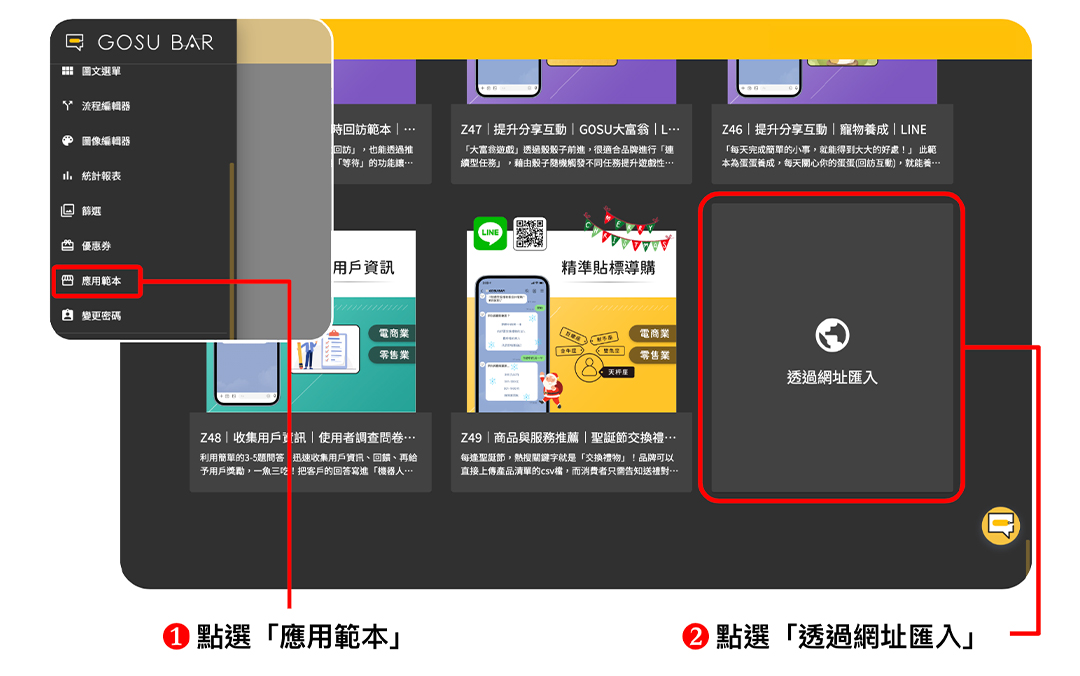Click the 統計報表 bar chart icon
The width and height of the screenshot is (1080, 676).
pyautogui.click(x=68, y=176)
